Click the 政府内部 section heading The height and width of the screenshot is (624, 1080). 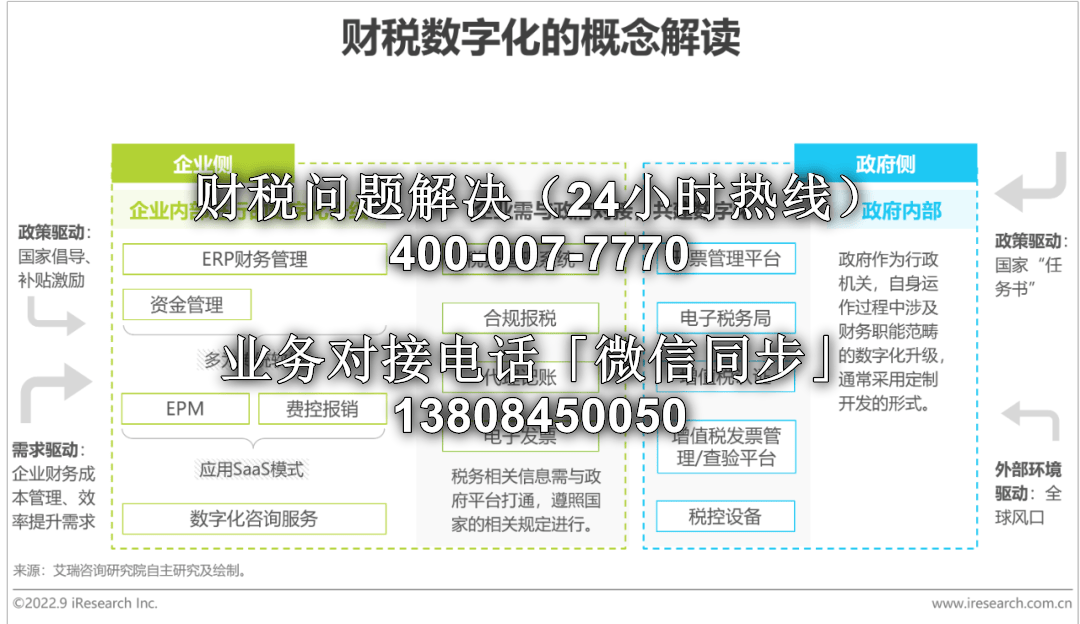[901, 211]
